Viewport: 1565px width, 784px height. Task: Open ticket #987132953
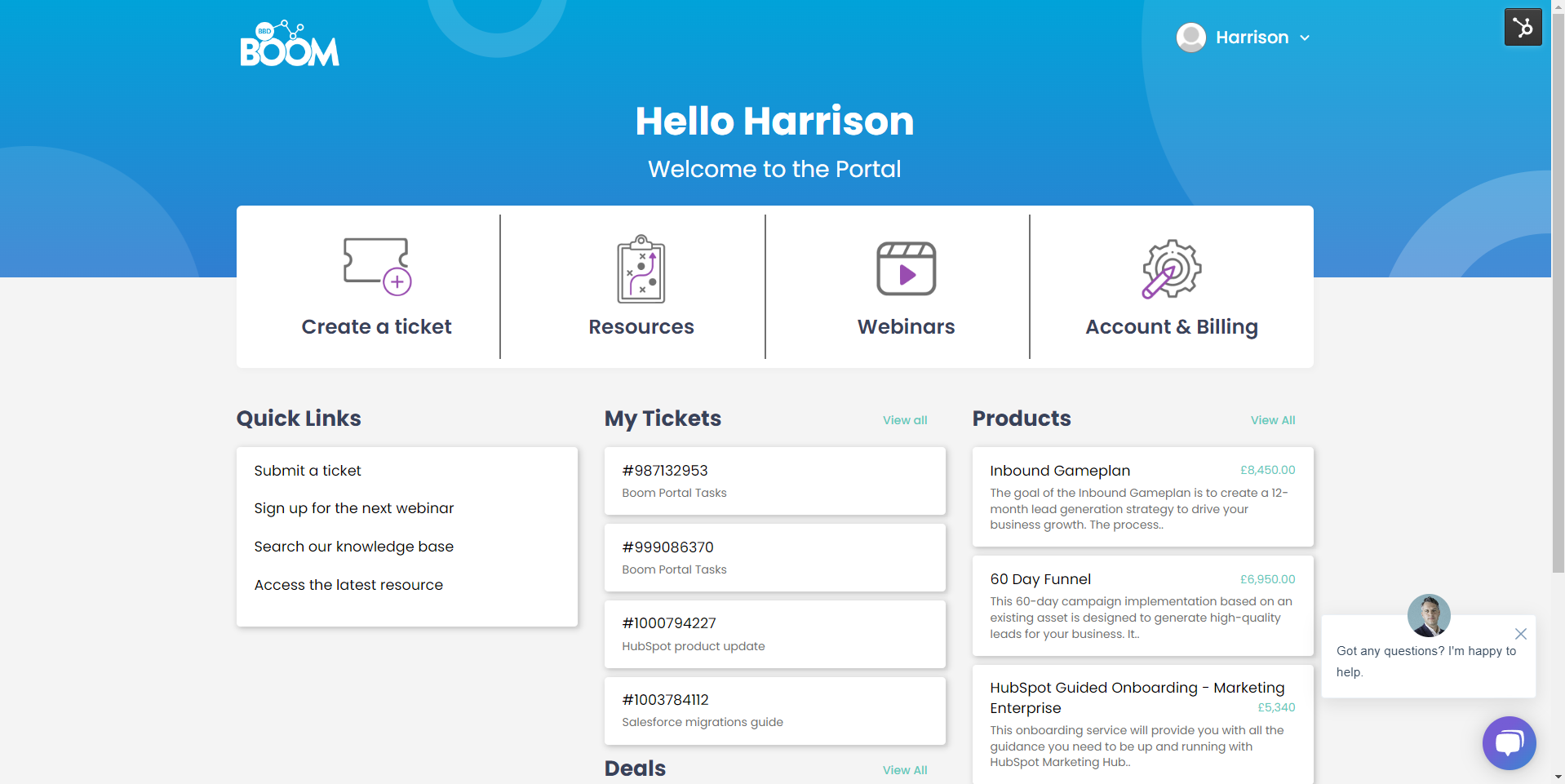point(774,481)
